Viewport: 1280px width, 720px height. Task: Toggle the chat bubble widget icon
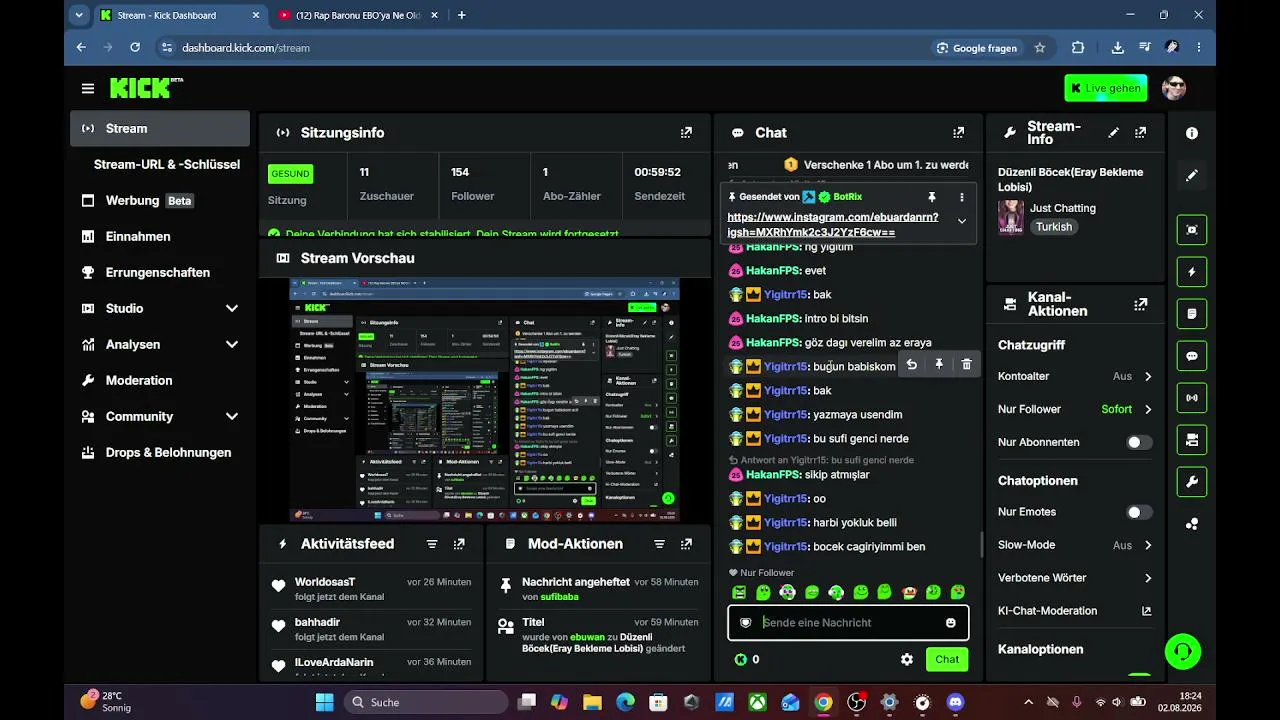(x=1191, y=356)
